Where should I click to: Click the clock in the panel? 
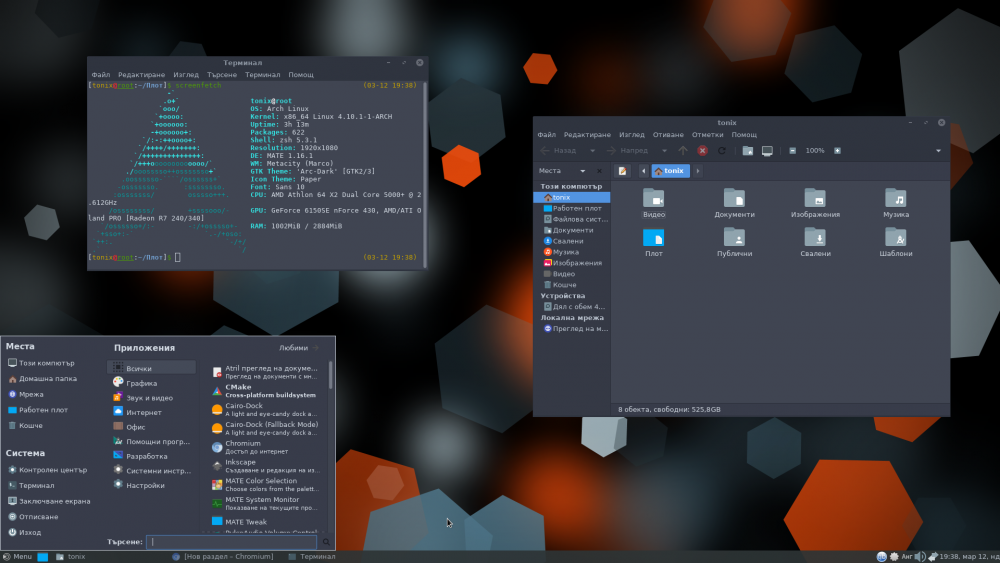point(969,557)
